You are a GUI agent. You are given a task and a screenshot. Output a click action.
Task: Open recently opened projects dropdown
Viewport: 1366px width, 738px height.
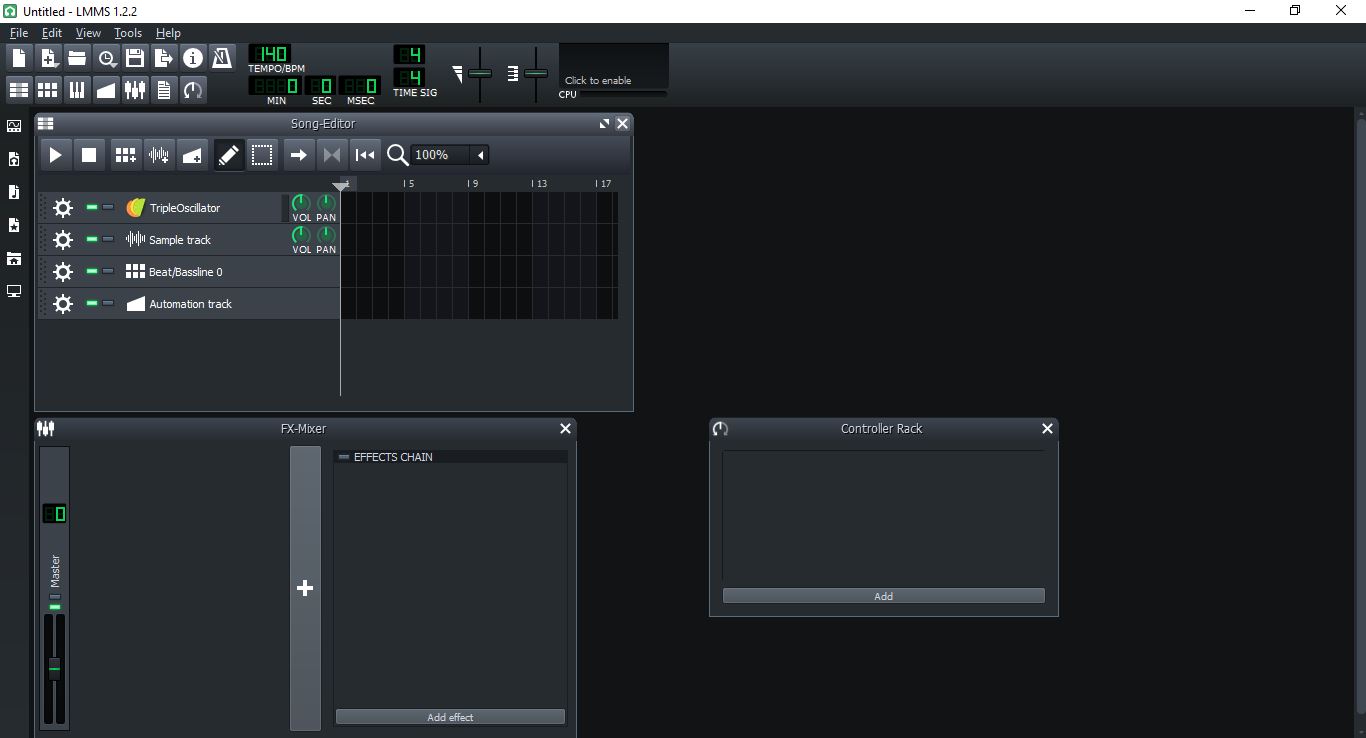point(106,58)
